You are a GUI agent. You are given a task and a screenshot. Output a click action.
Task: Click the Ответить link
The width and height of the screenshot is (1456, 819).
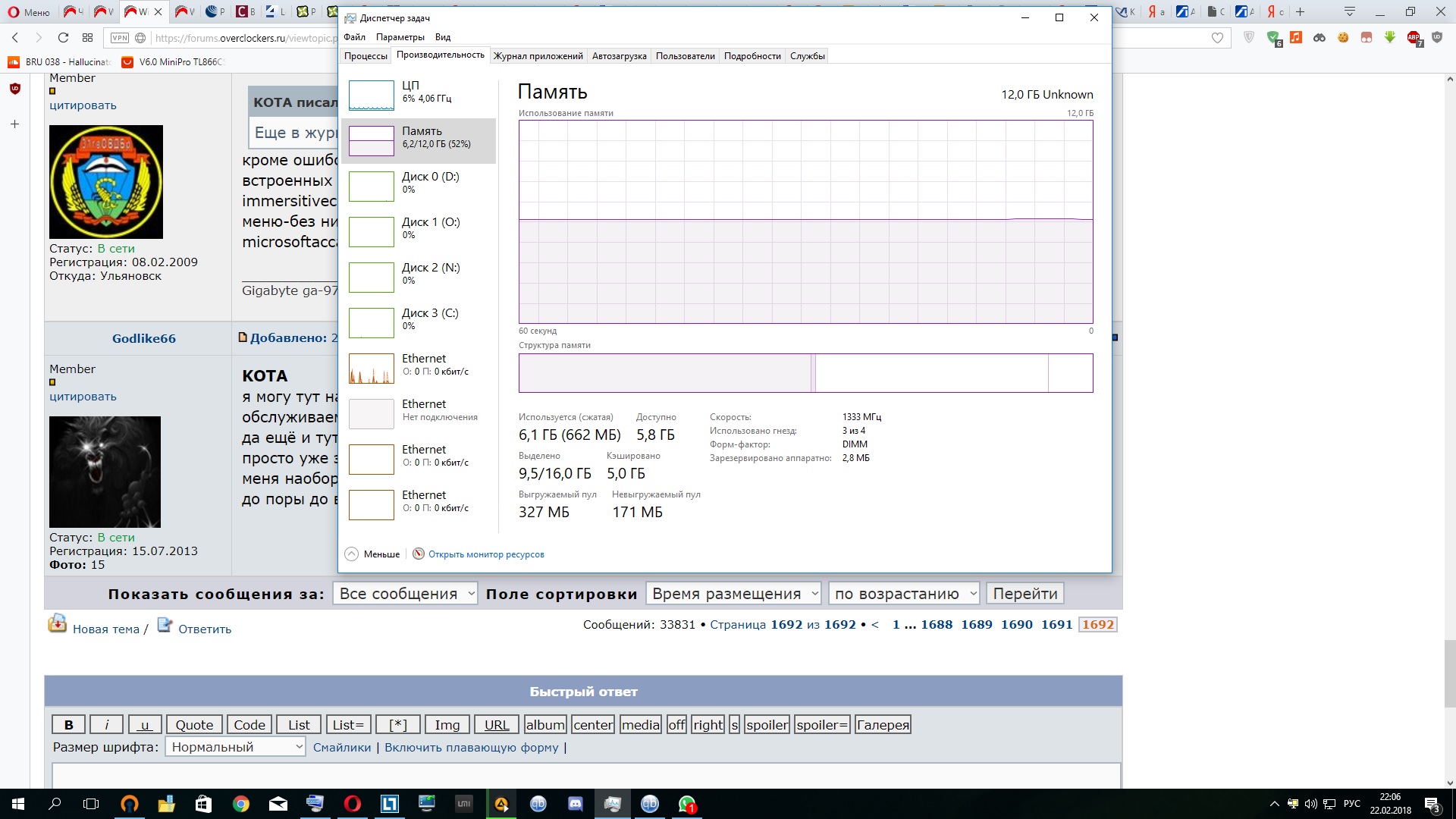coord(205,629)
